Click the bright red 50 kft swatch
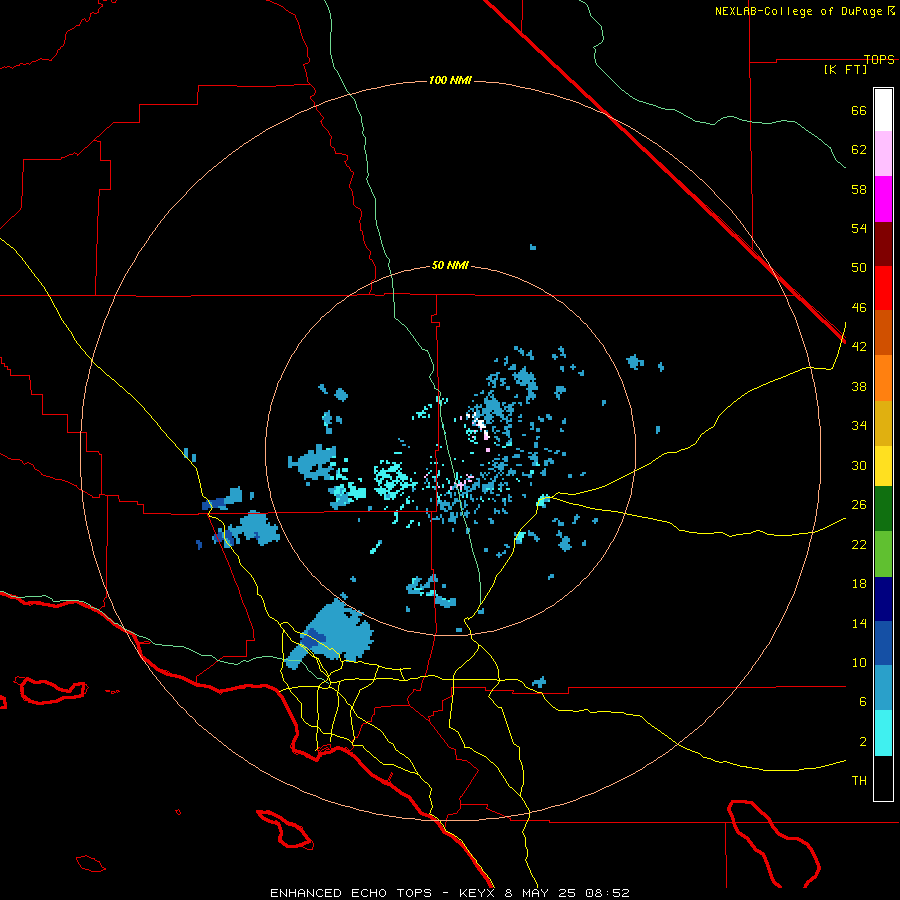Image resolution: width=900 pixels, height=900 pixels. pyautogui.click(x=883, y=288)
